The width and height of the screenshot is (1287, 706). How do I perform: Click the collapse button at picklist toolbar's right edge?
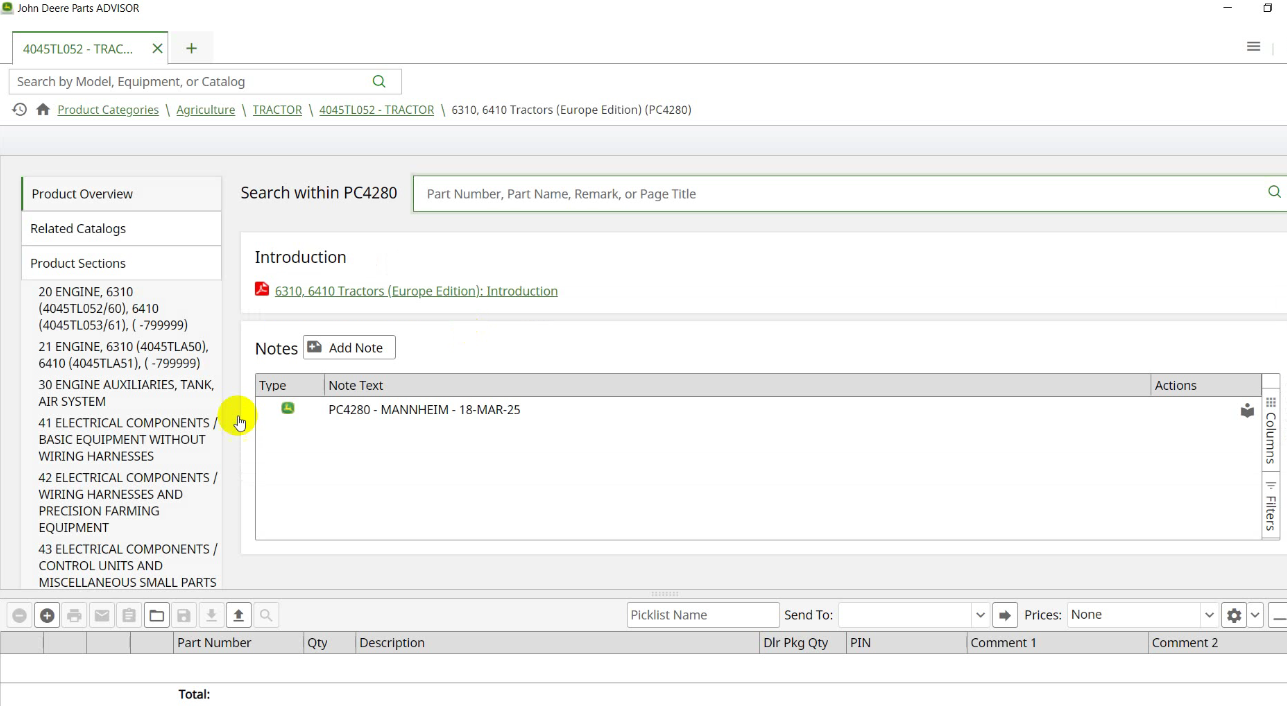point(1278,615)
